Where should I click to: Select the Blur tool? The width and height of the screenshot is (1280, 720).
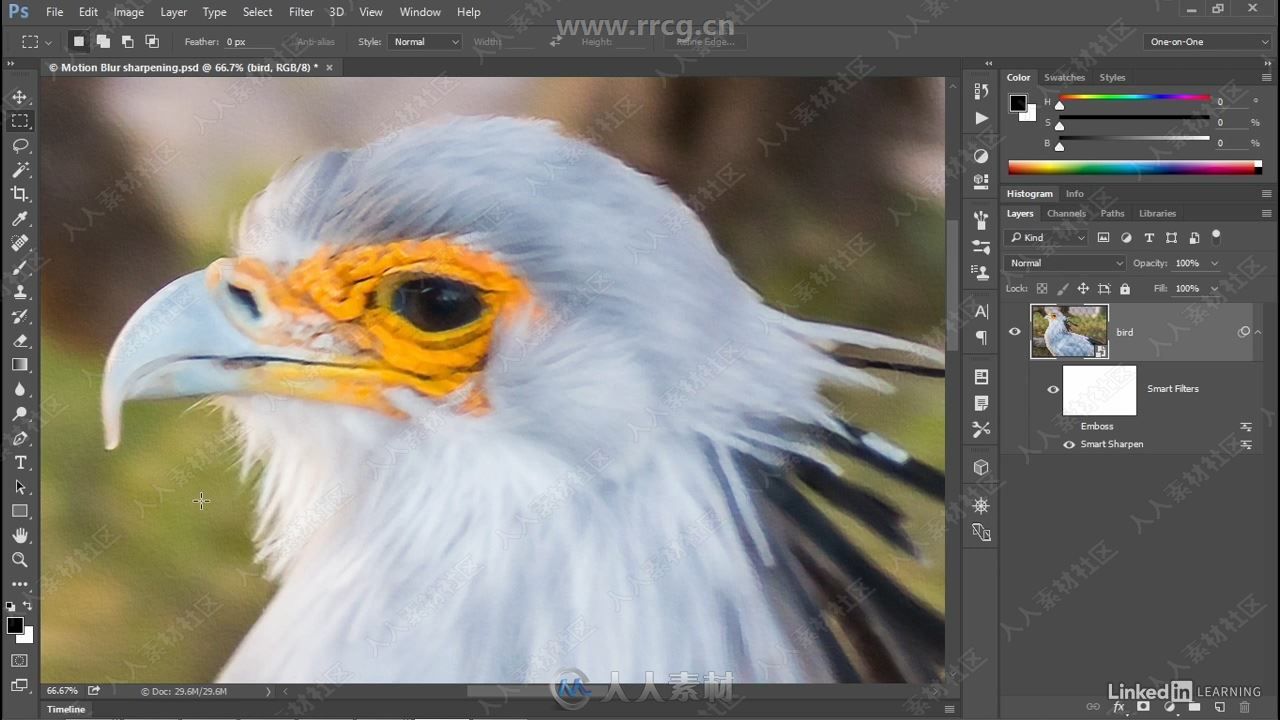[19, 390]
